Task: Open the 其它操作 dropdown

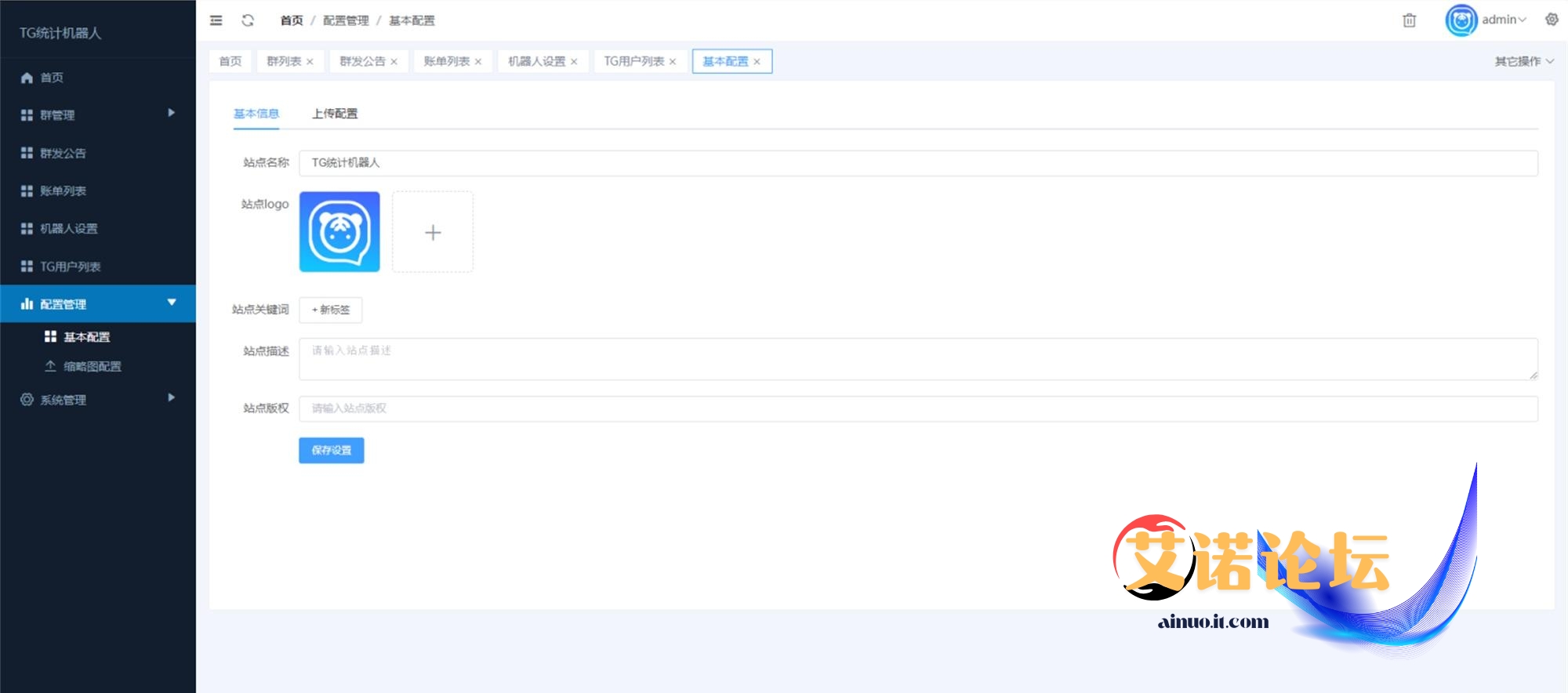Action: [1523, 61]
